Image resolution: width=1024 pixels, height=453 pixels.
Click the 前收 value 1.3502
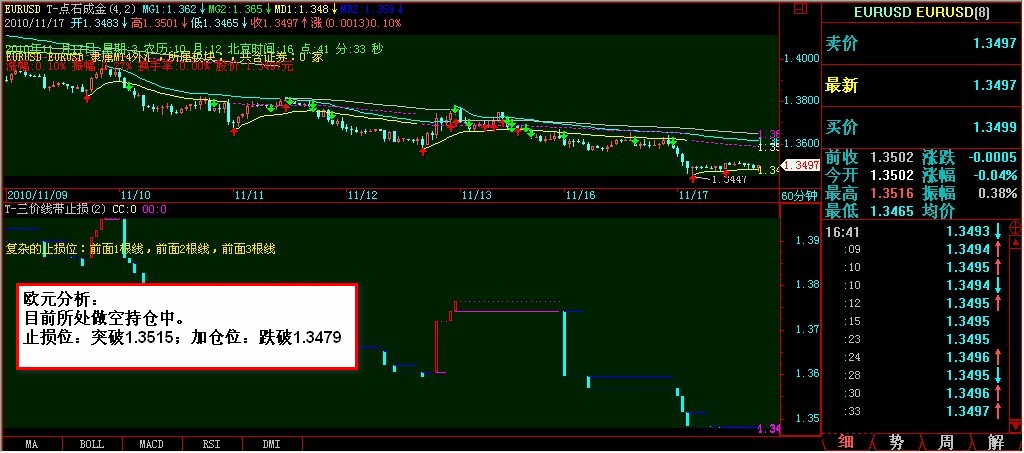891,157
